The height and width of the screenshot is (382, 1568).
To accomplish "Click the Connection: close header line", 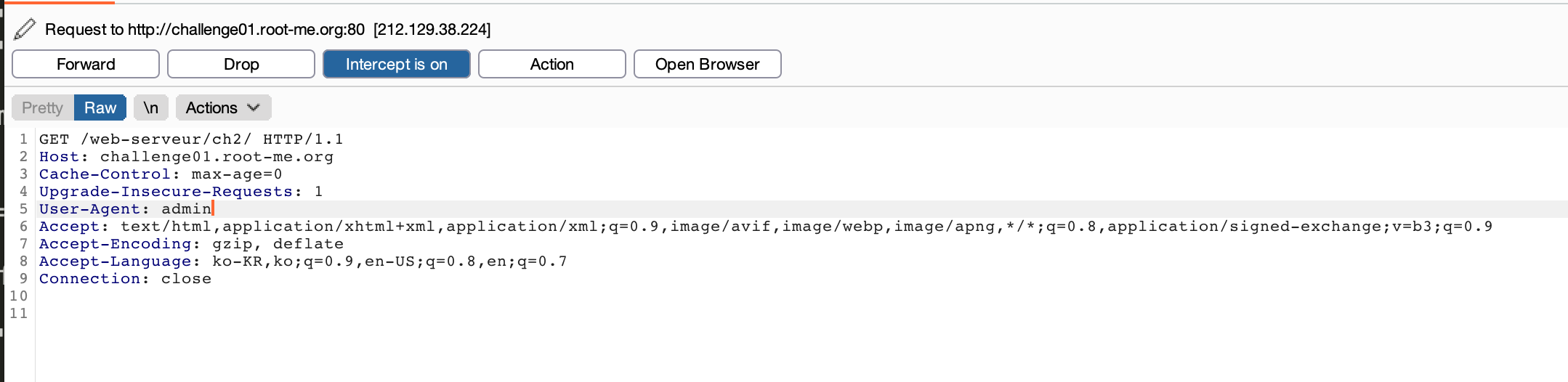I will click(x=125, y=279).
